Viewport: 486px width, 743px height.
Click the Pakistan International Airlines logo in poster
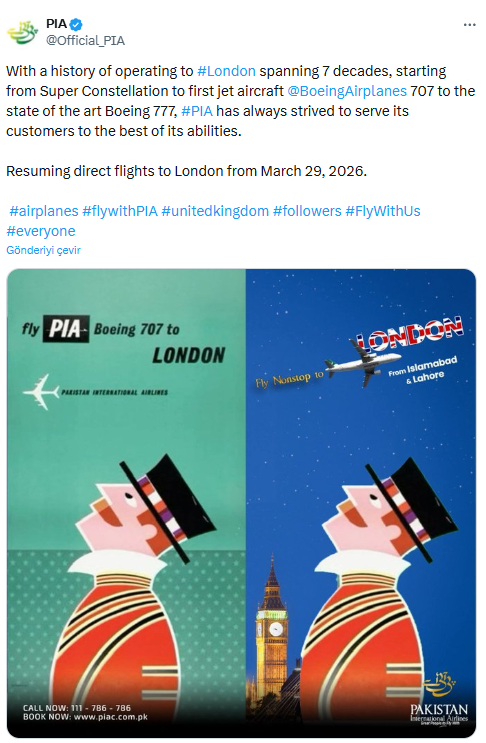[x=439, y=698]
